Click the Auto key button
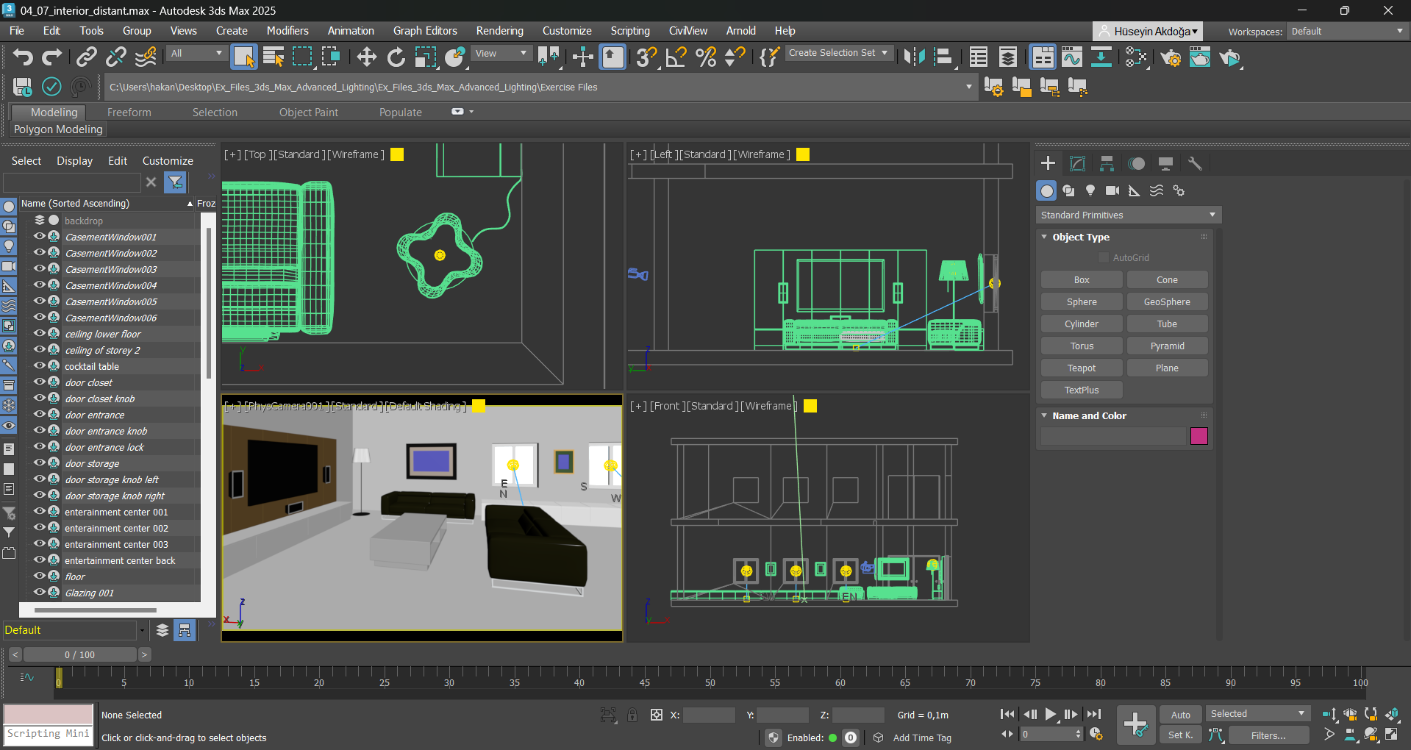This screenshot has width=1411, height=750. click(1180, 714)
